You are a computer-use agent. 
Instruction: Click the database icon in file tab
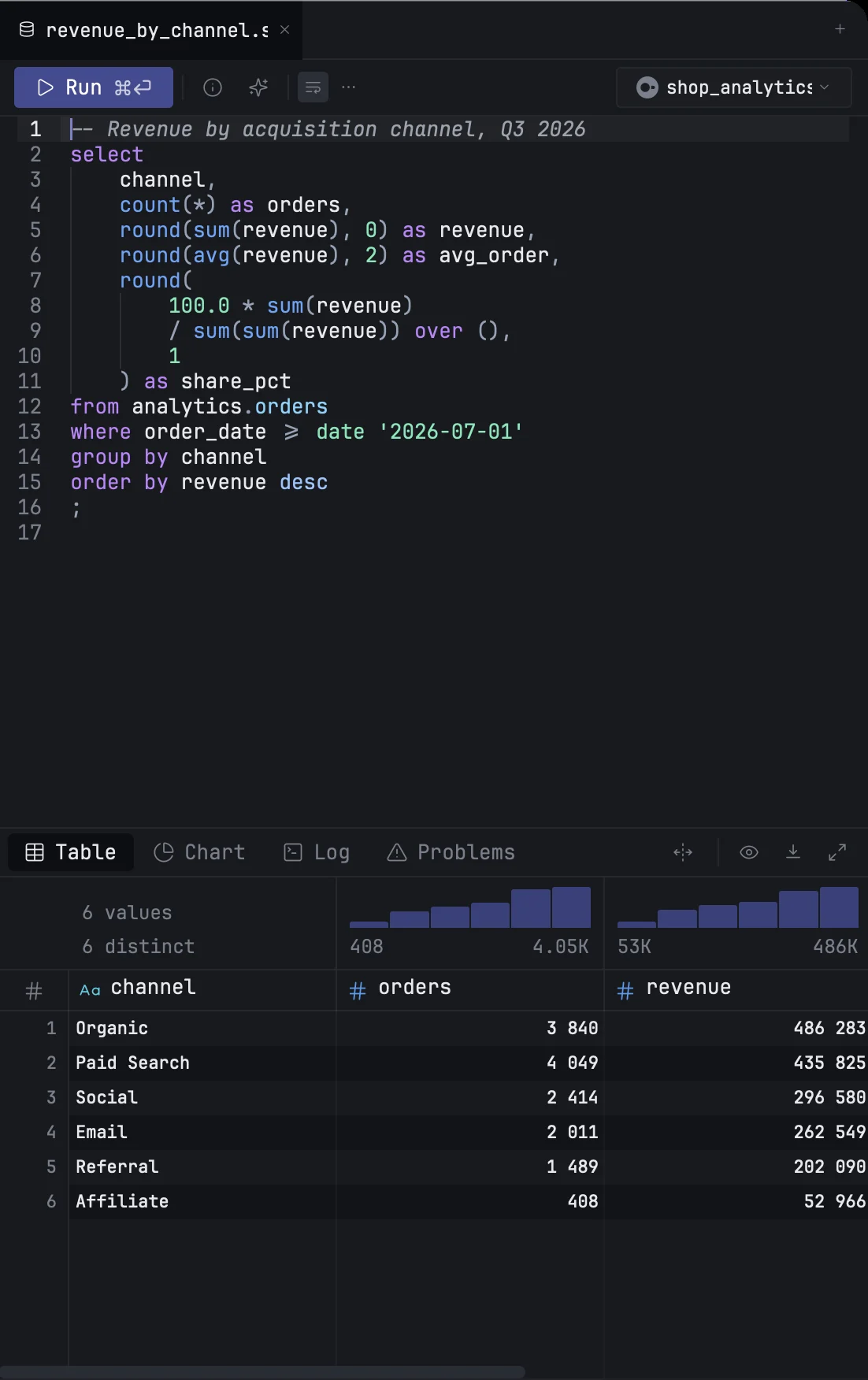[27, 30]
